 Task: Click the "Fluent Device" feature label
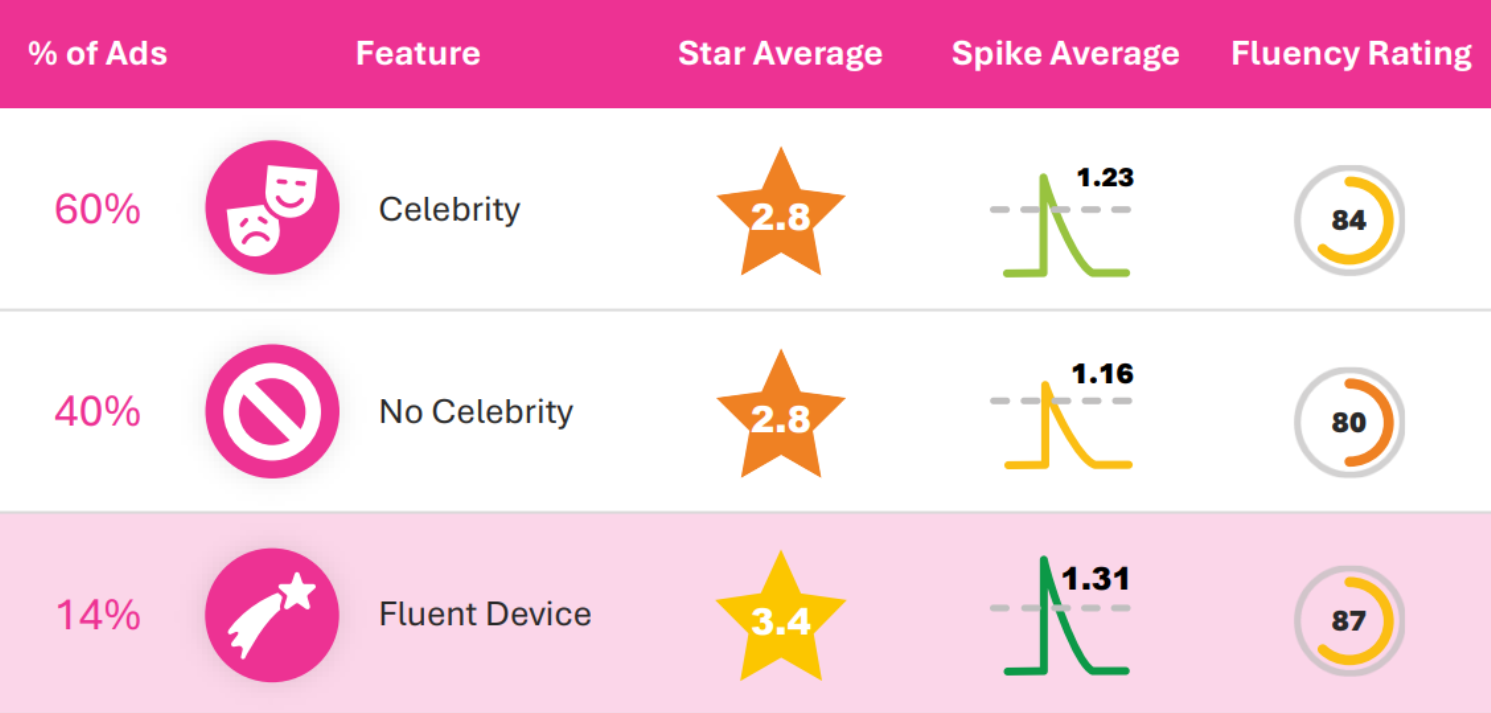[x=485, y=614]
